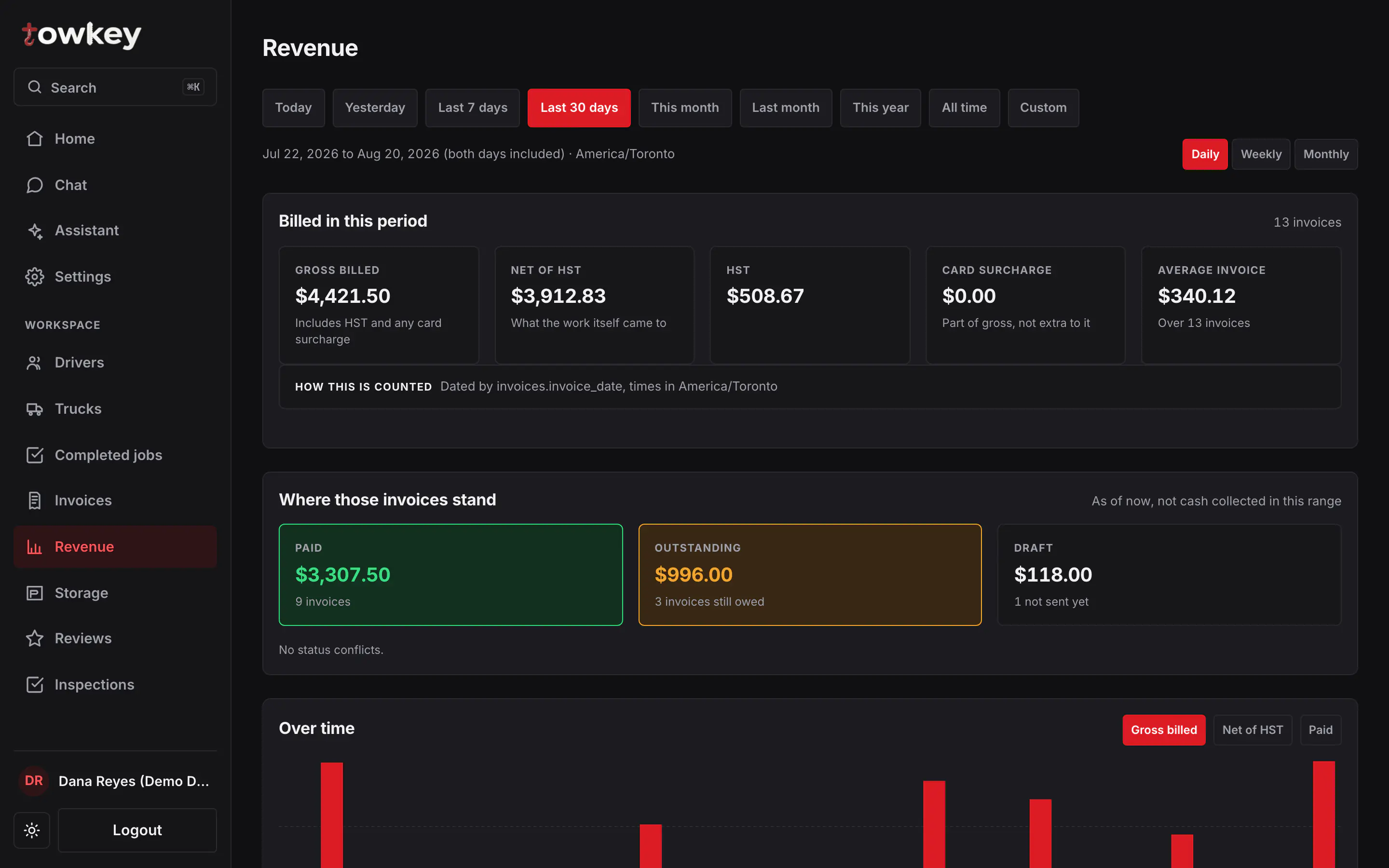Show Net of HST in chart
This screenshot has width=1389, height=868.
click(1253, 730)
